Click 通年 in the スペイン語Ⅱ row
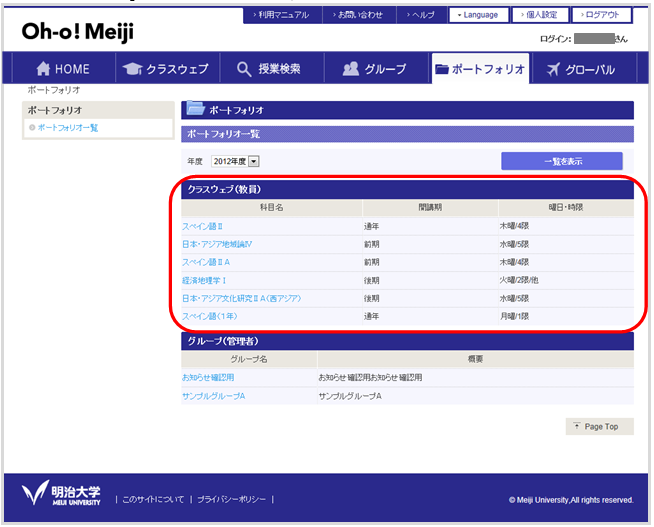The image size is (654, 527). (x=372, y=226)
